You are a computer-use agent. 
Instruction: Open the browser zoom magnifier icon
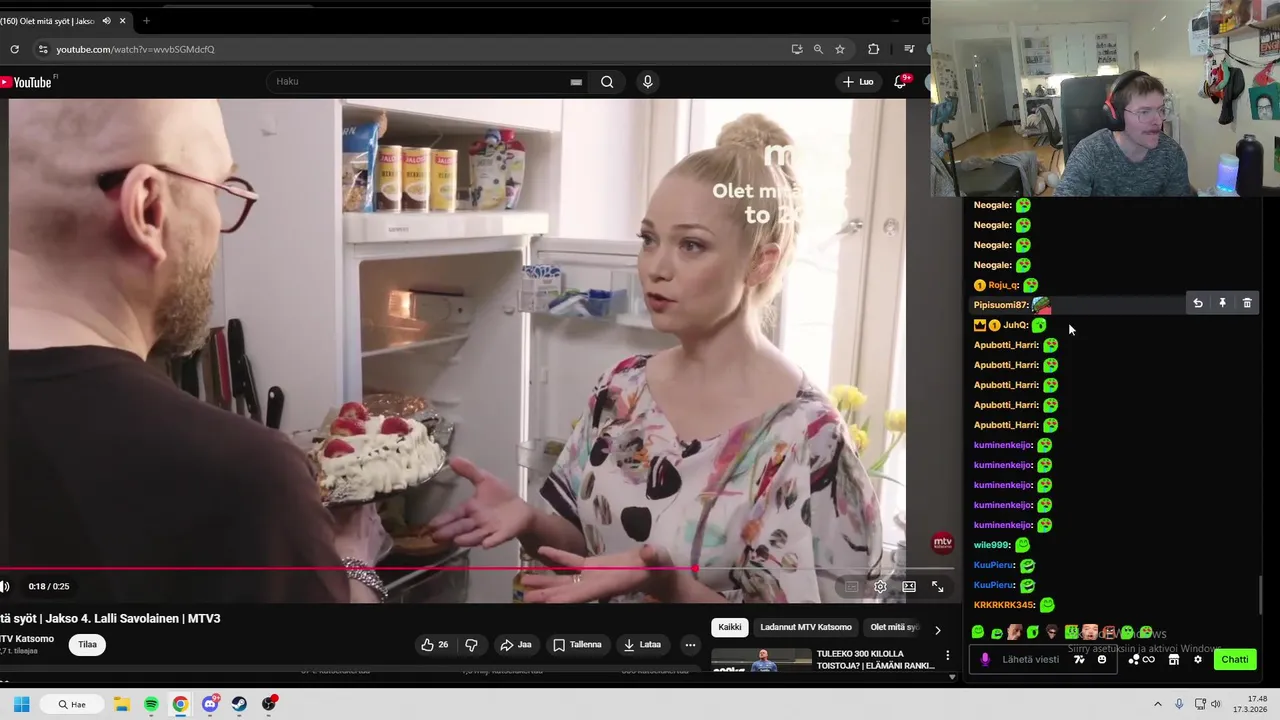pyautogui.click(x=818, y=49)
